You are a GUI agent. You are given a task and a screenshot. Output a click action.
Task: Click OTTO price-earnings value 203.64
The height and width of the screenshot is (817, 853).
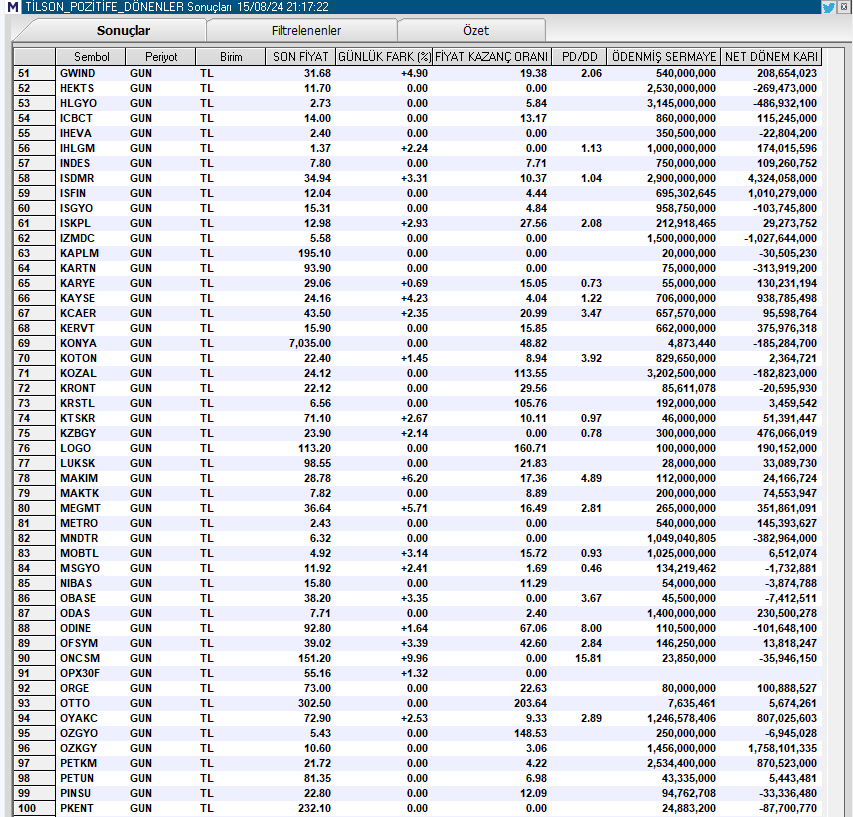[530, 703]
